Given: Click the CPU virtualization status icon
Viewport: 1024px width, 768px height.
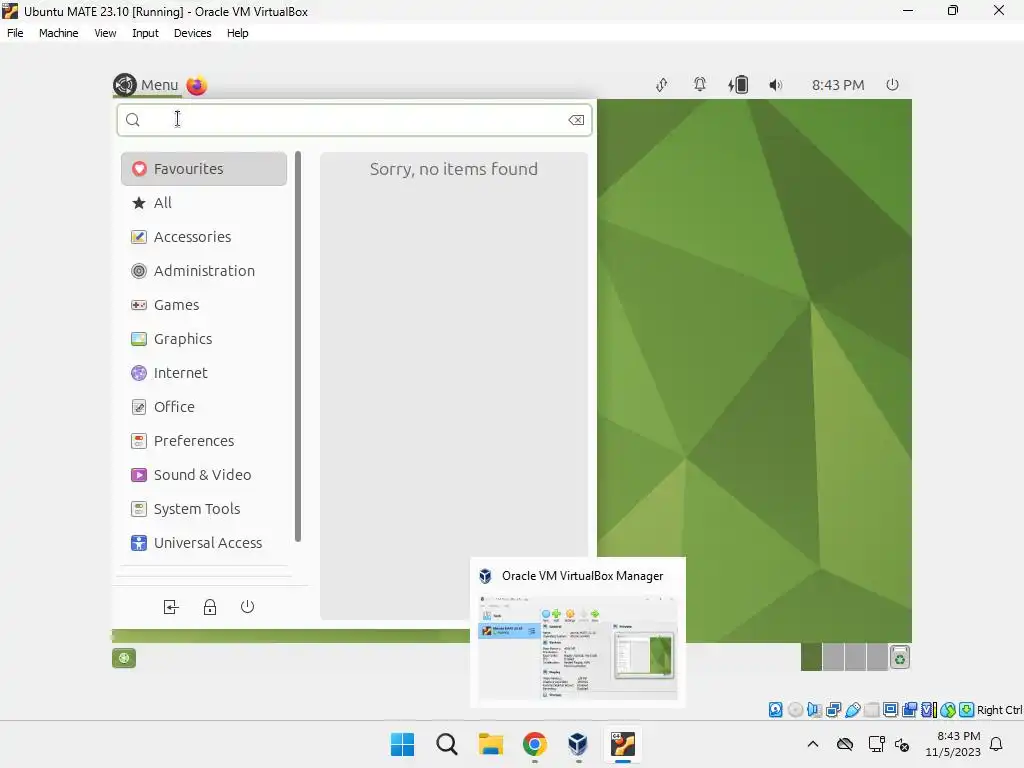Looking at the screenshot, I should pyautogui.click(x=929, y=710).
